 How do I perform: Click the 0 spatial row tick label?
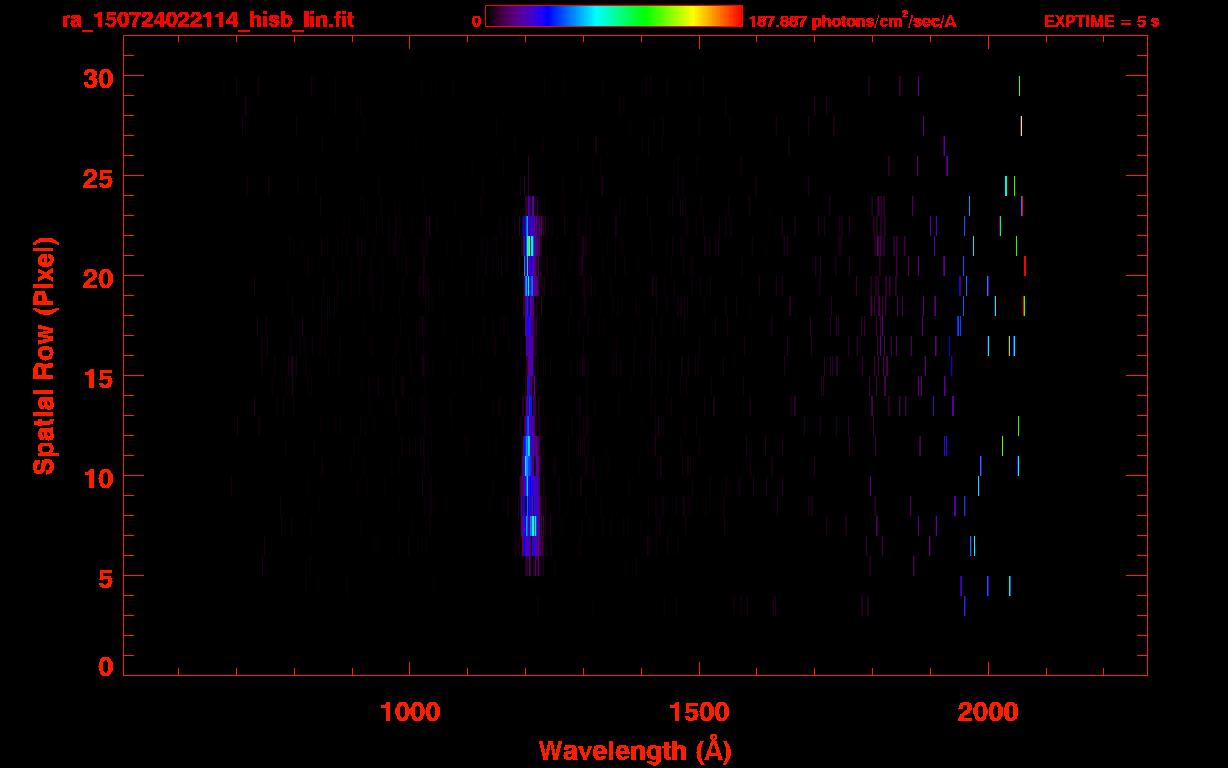(106, 666)
